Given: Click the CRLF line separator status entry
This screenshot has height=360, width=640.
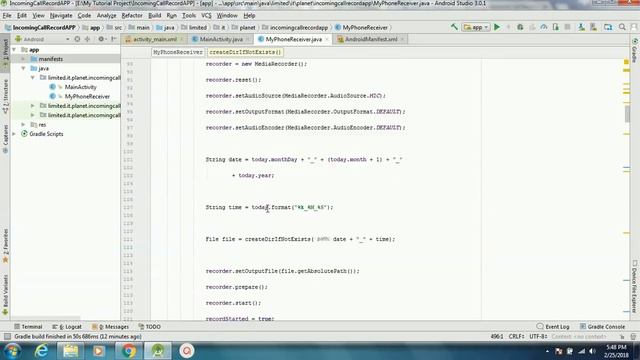Looking at the screenshot, I should [516, 336].
